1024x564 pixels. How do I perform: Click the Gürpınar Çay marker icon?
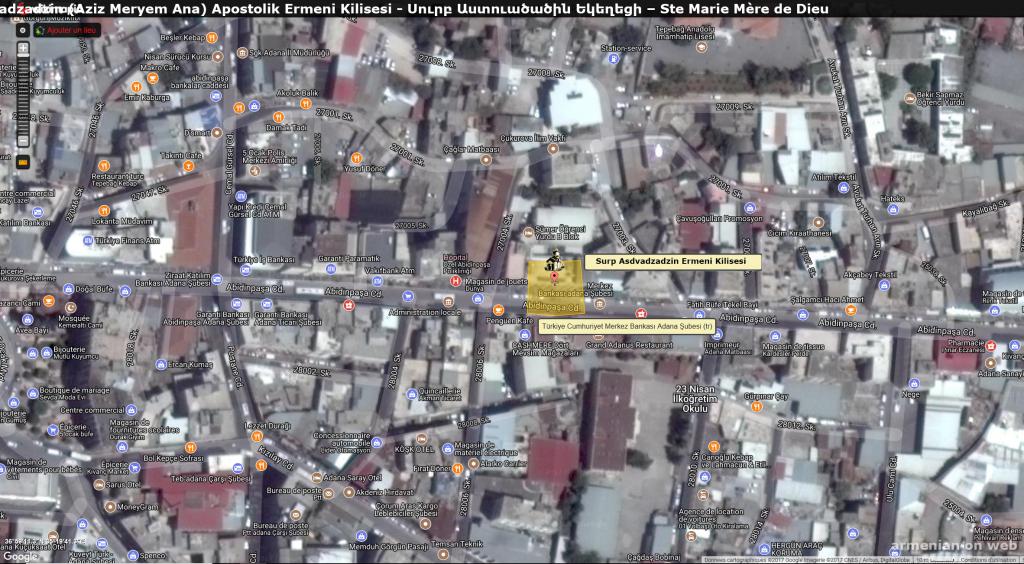[756, 406]
